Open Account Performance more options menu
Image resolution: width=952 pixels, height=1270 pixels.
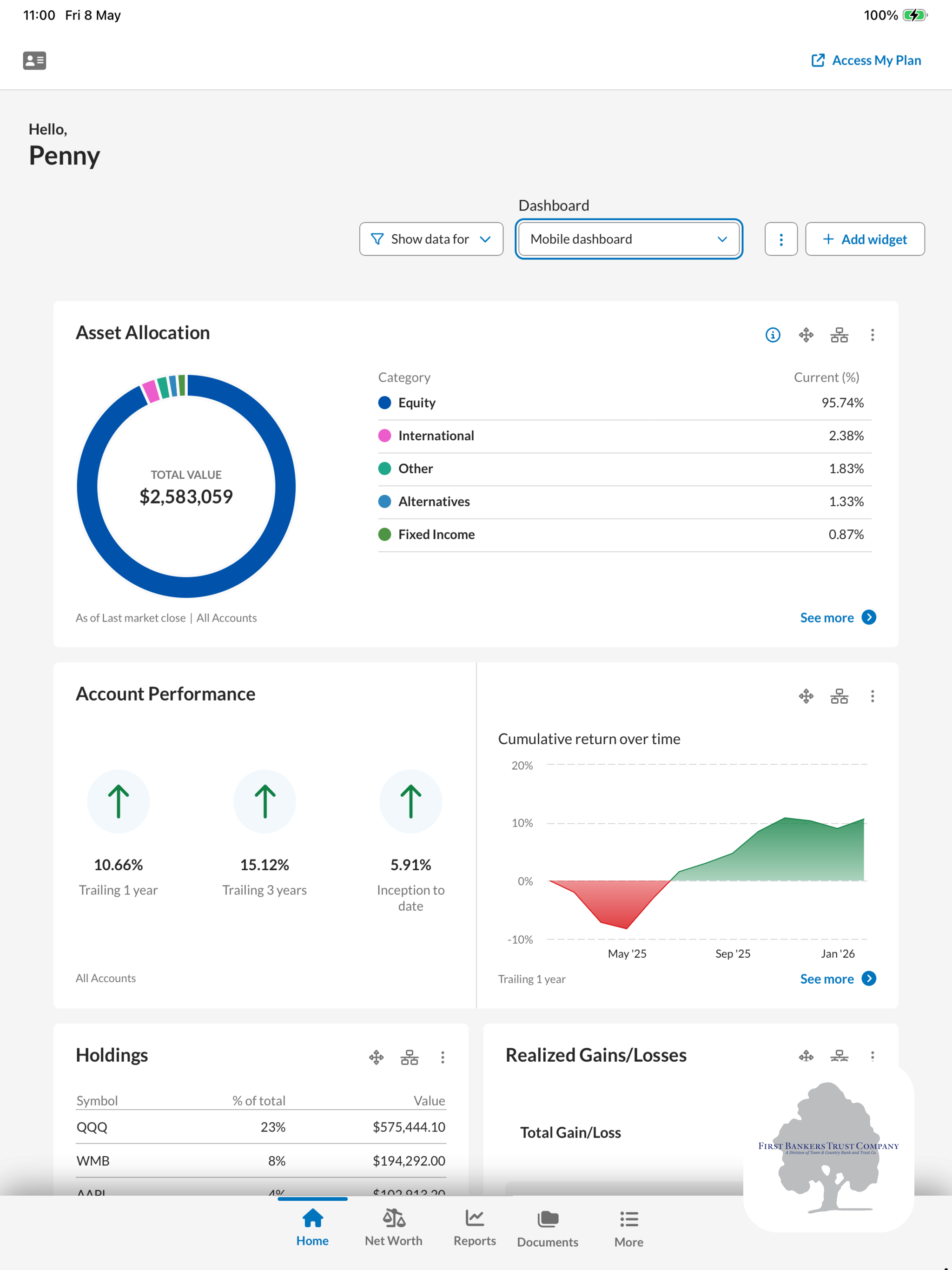872,696
